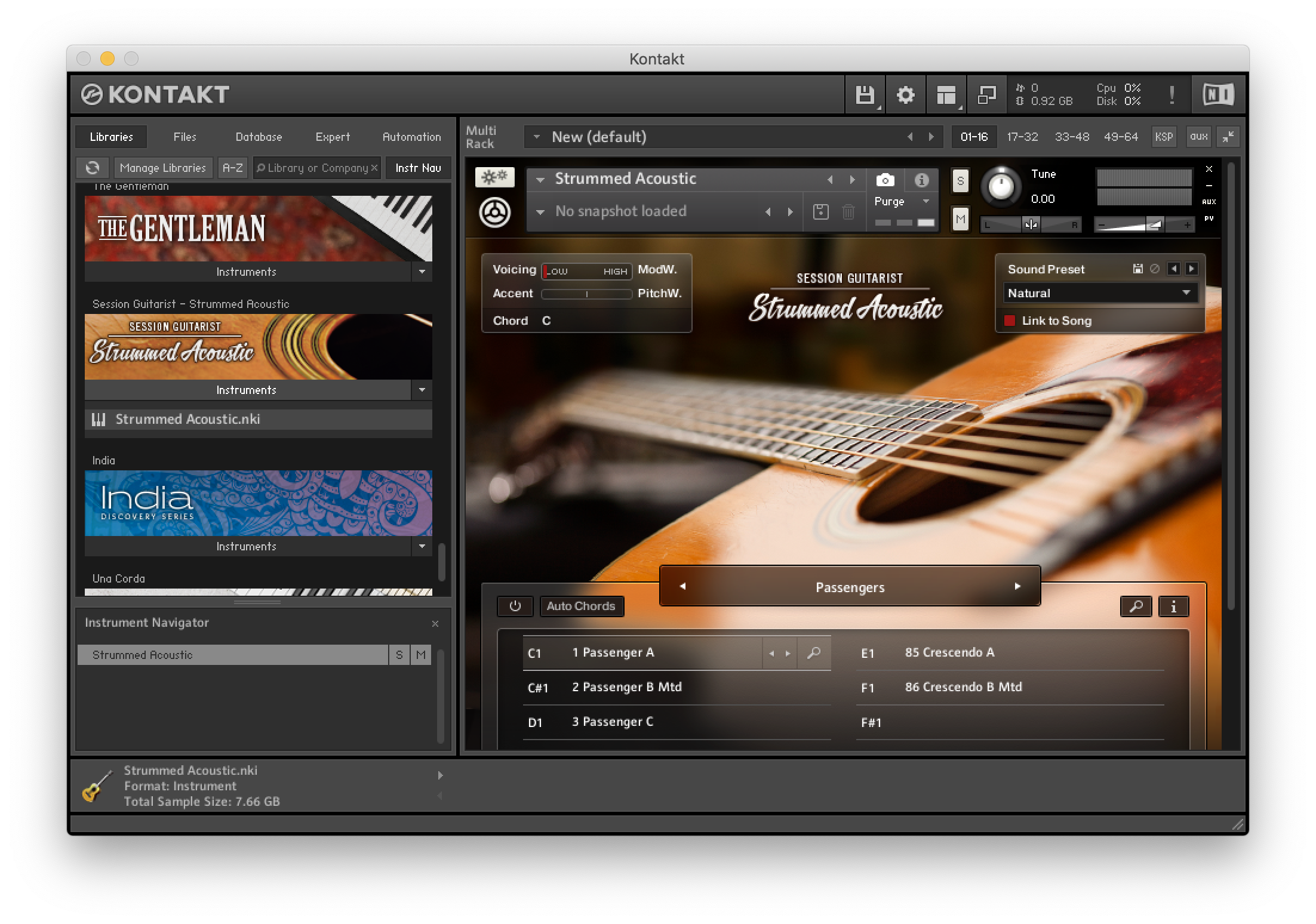Toggle minimized view icon in header

click(x=986, y=95)
